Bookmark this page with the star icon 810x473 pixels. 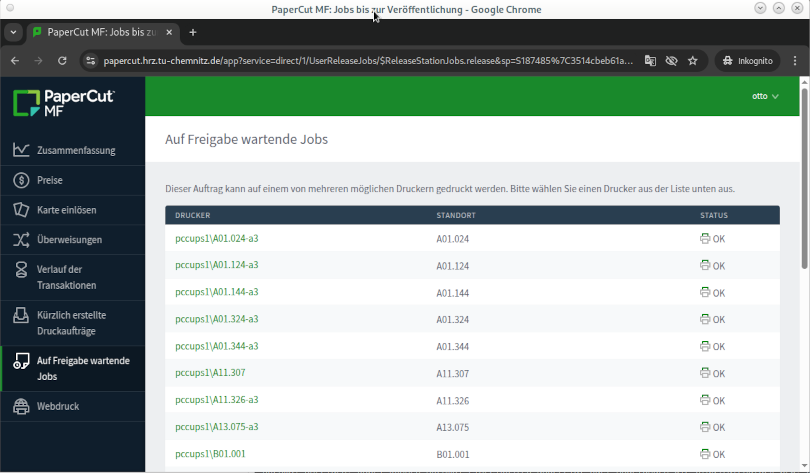692,61
